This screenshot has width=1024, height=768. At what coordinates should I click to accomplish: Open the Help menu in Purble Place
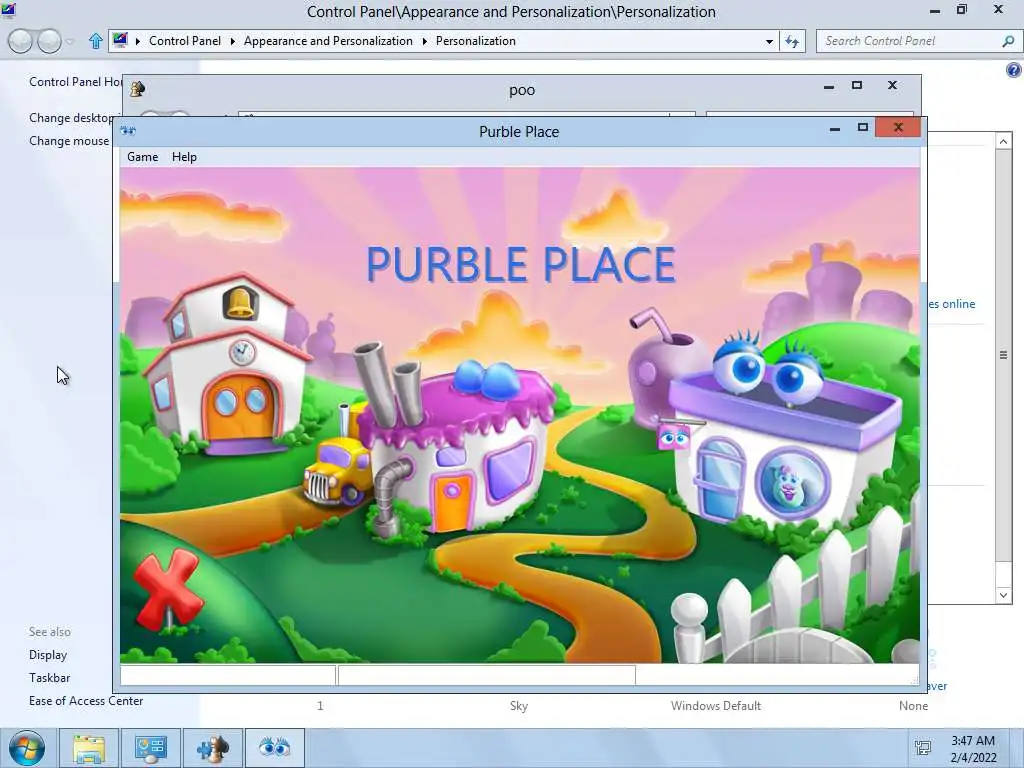click(x=184, y=157)
